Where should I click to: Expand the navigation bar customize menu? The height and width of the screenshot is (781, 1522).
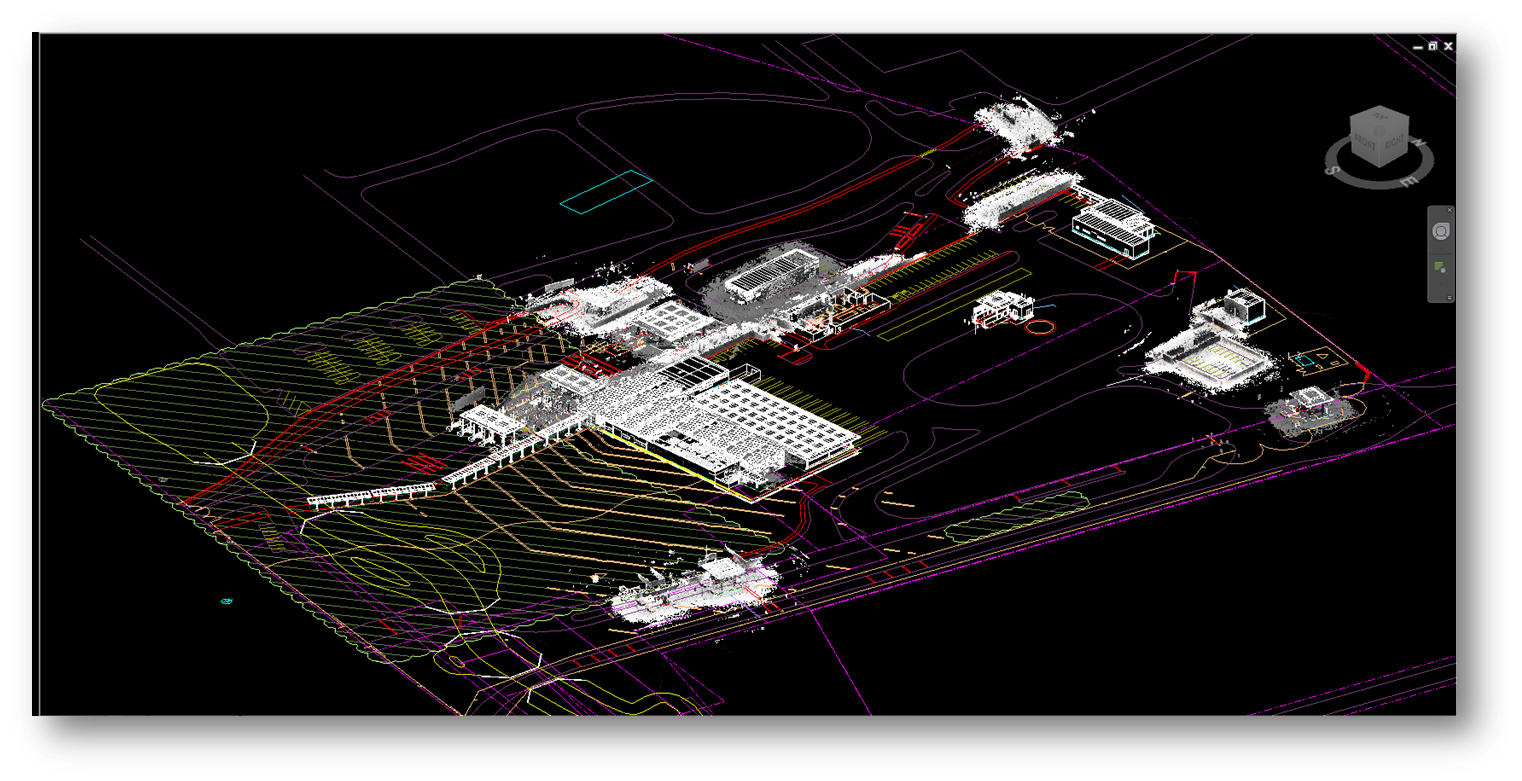pos(1449,297)
